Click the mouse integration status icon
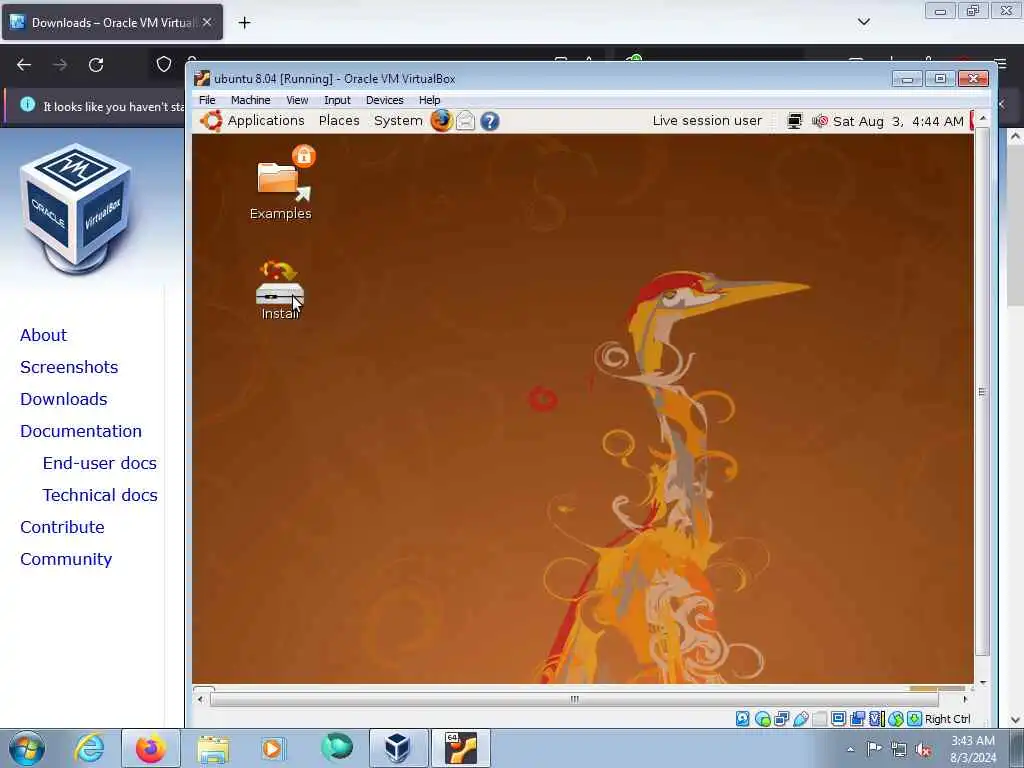Image resolution: width=1024 pixels, height=768 pixels. (x=895, y=719)
